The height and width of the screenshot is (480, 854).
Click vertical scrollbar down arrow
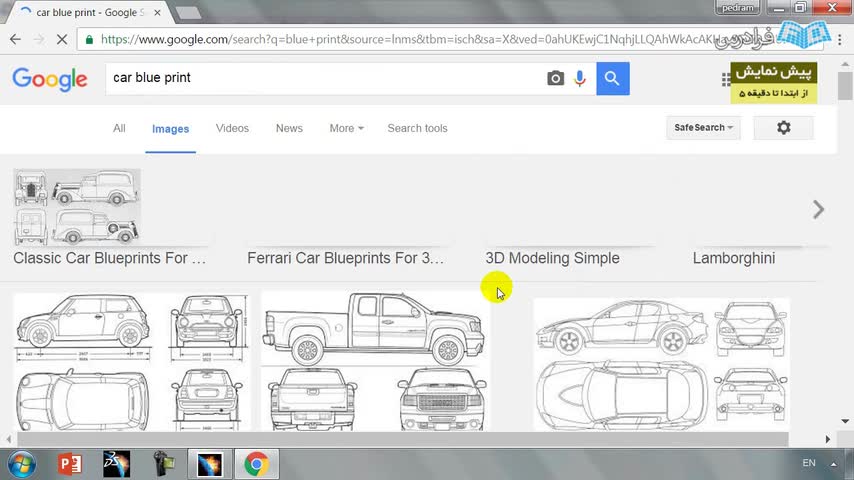tap(845, 421)
